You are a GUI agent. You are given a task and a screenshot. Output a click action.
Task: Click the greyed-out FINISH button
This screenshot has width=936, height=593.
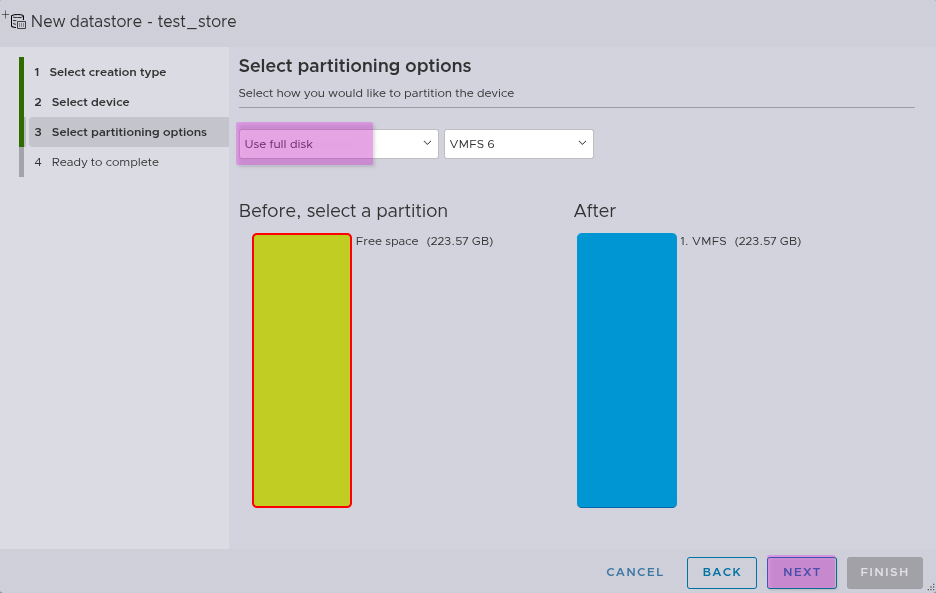click(x=884, y=572)
